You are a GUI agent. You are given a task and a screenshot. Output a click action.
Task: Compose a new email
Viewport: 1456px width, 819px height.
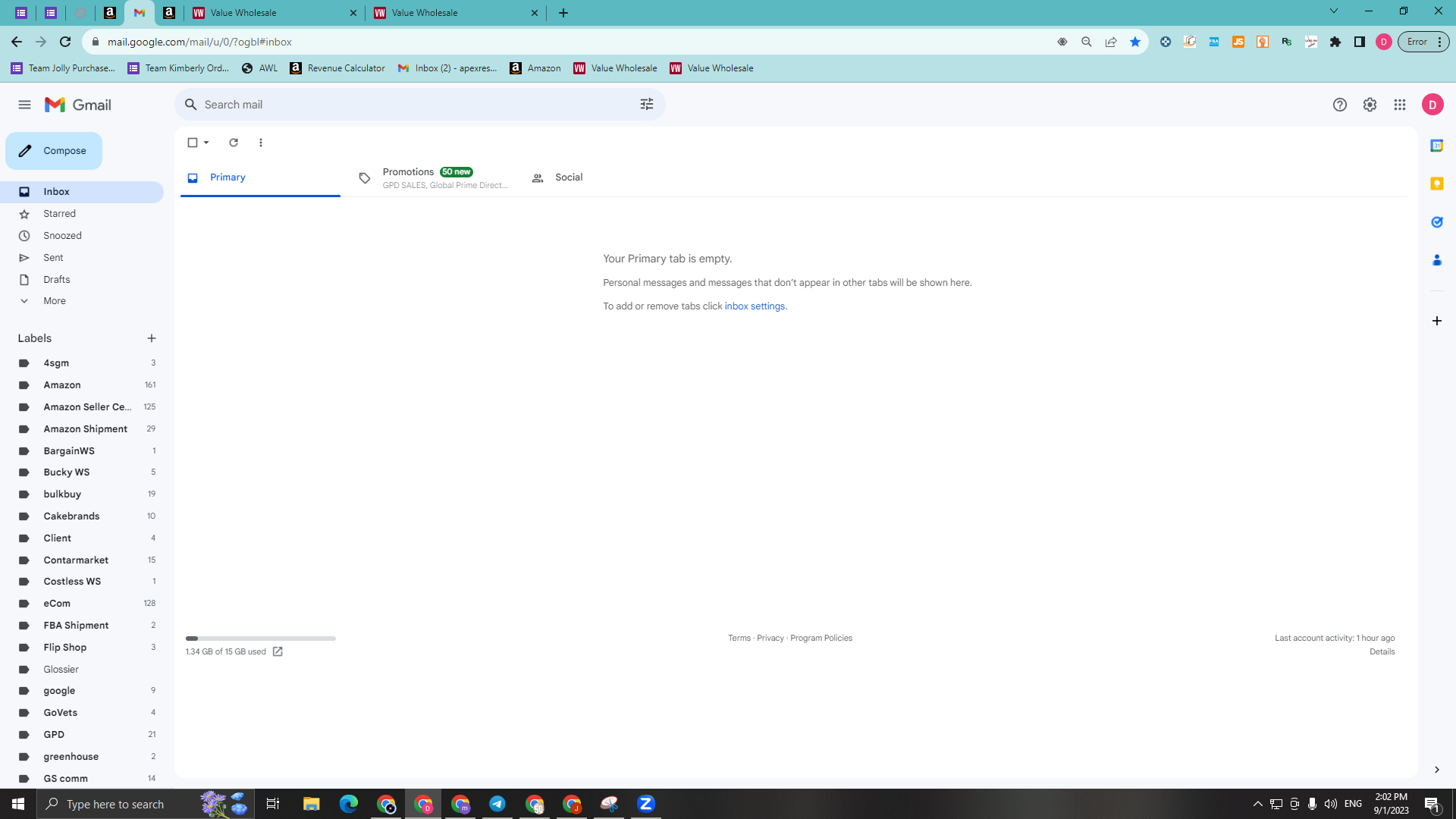pos(54,151)
